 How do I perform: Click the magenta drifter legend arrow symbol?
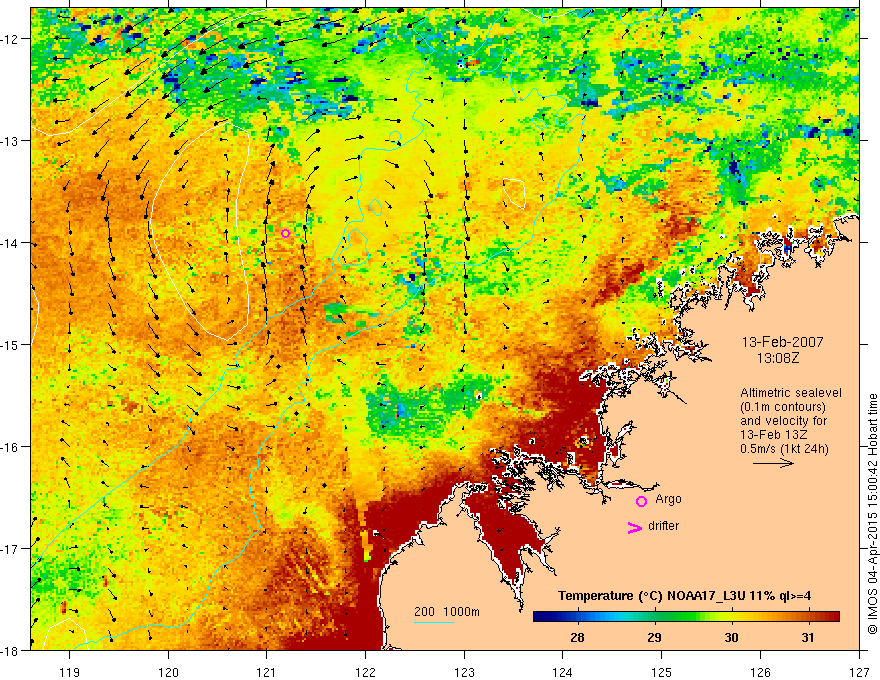(x=635, y=527)
